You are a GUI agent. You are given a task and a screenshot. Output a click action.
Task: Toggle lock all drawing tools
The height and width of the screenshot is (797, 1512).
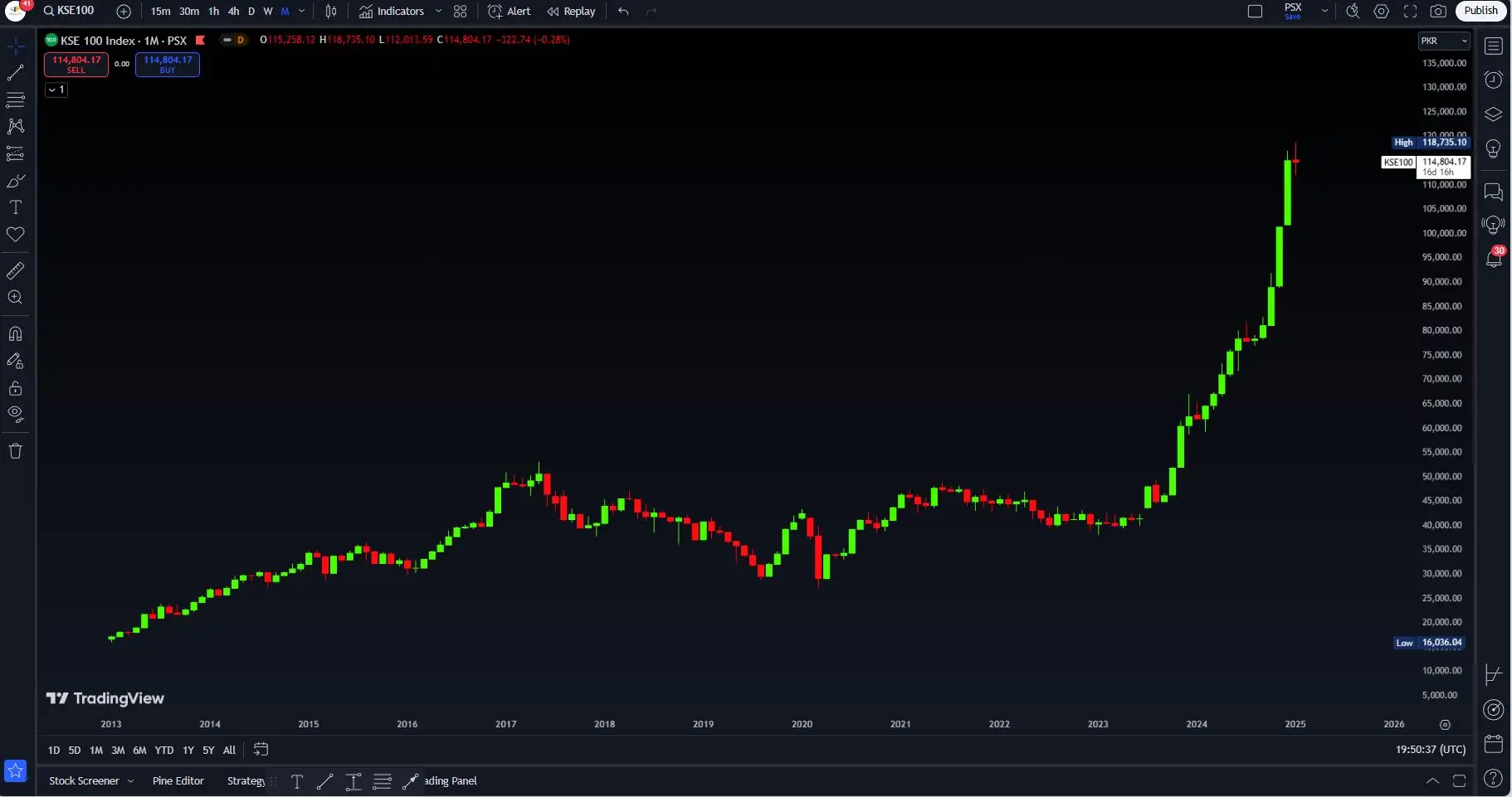tap(15, 388)
